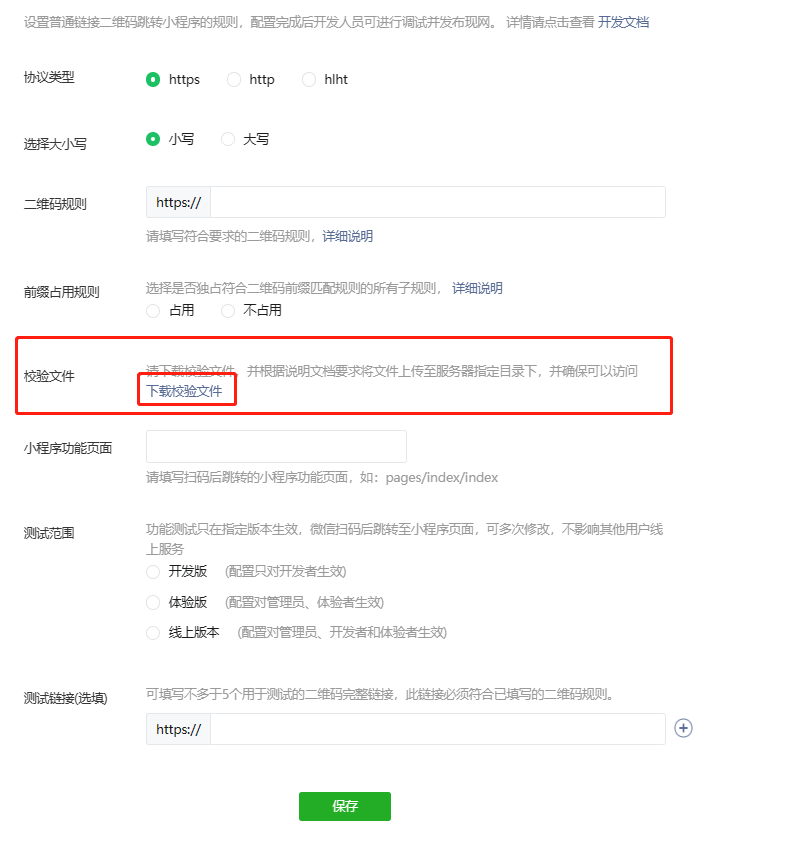Image resolution: width=804 pixels, height=842 pixels.
Task: Click the green 保存 button
Action: (x=345, y=806)
